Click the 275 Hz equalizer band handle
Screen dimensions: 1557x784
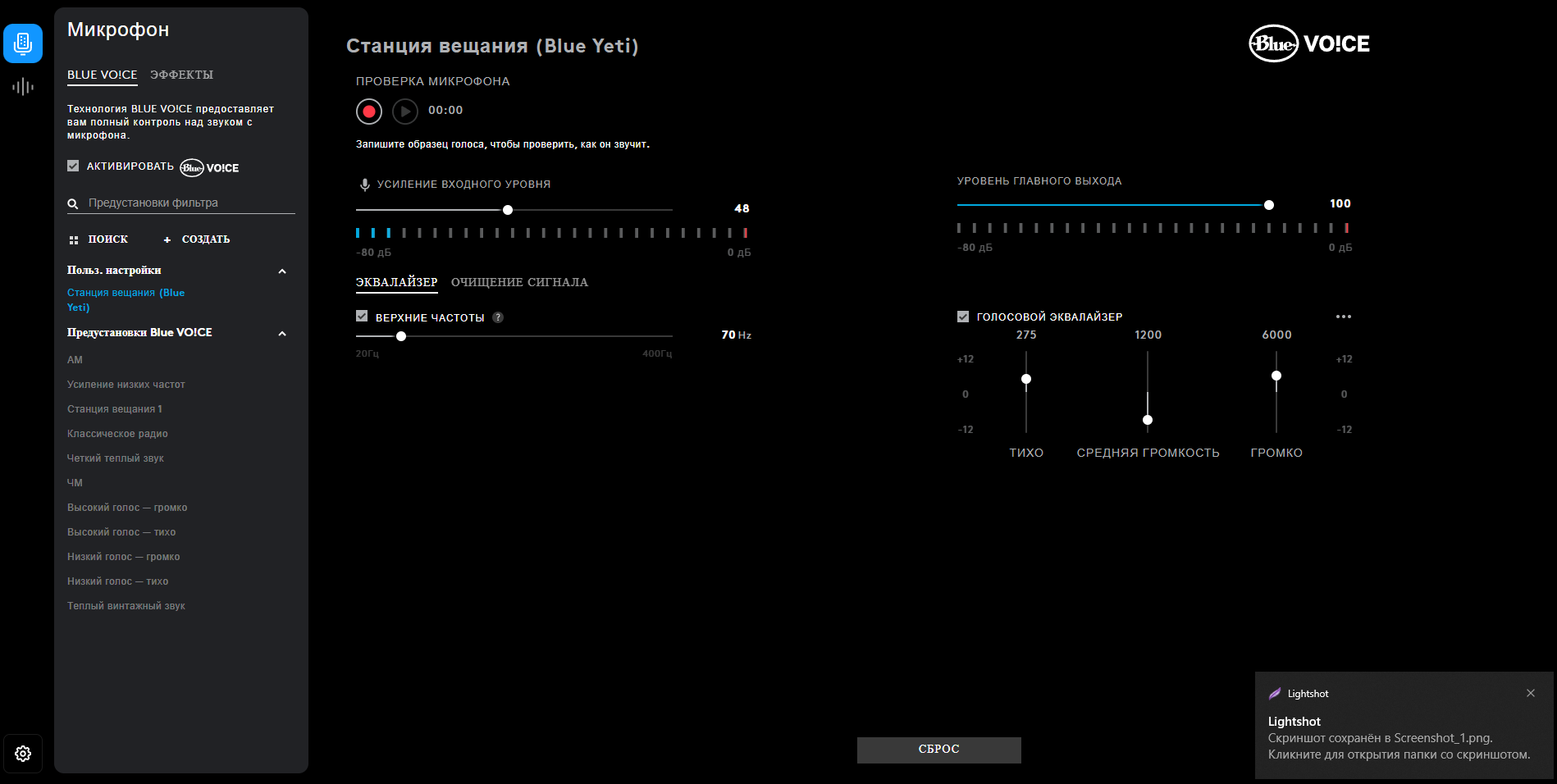(1026, 379)
